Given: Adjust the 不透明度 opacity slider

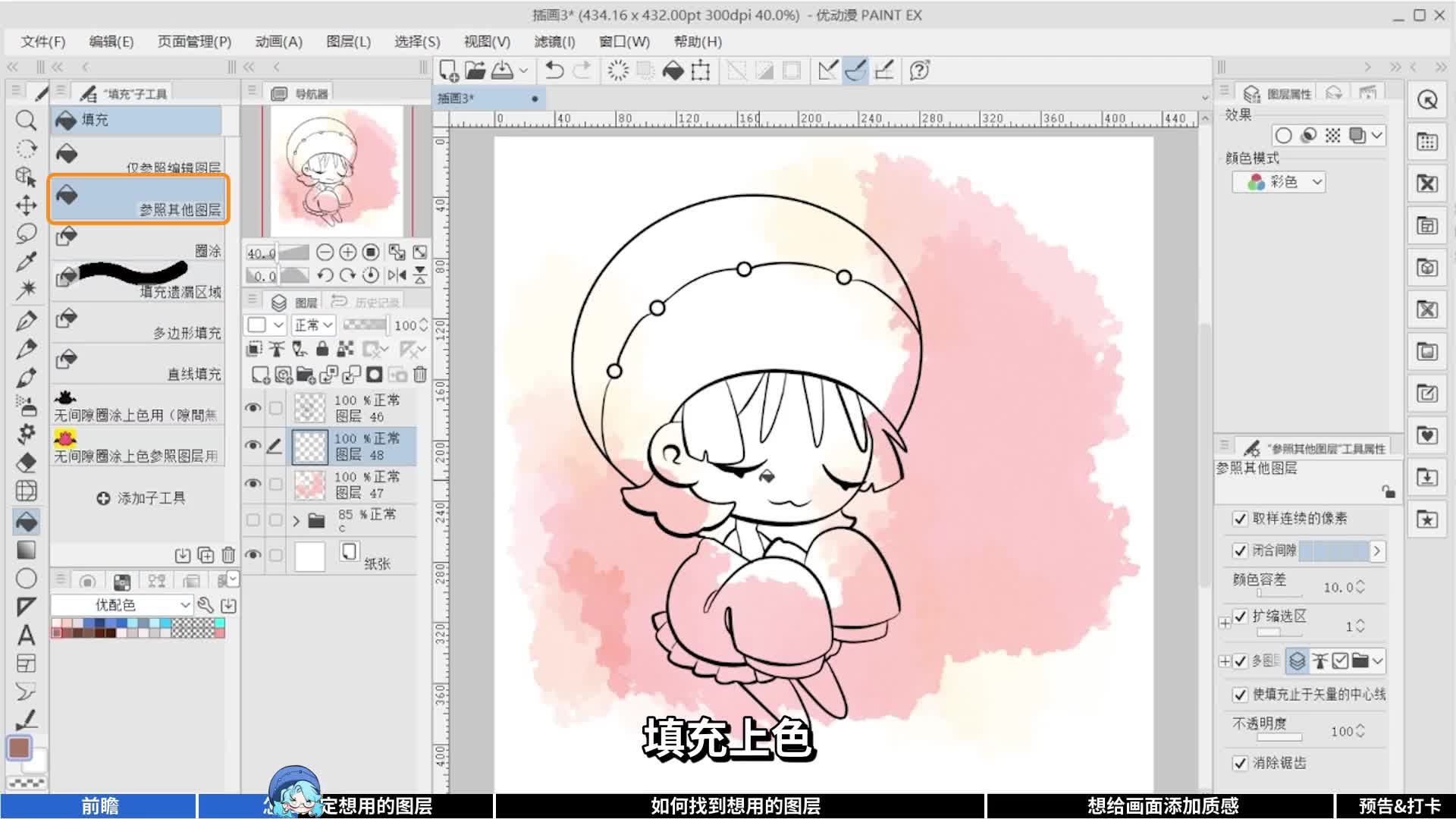Looking at the screenshot, I should [x=1279, y=737].
